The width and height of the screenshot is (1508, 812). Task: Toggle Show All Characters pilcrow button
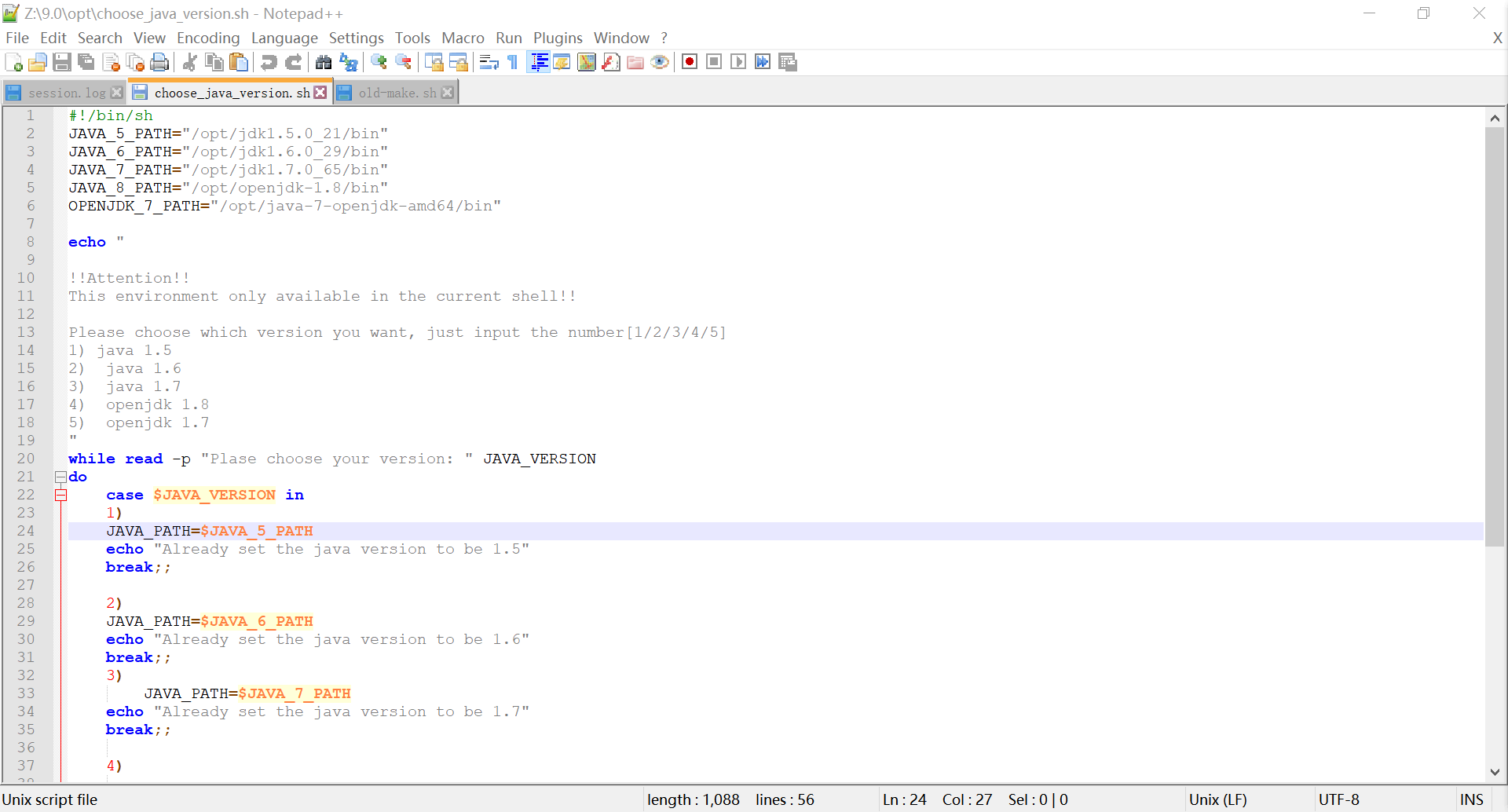513,62
